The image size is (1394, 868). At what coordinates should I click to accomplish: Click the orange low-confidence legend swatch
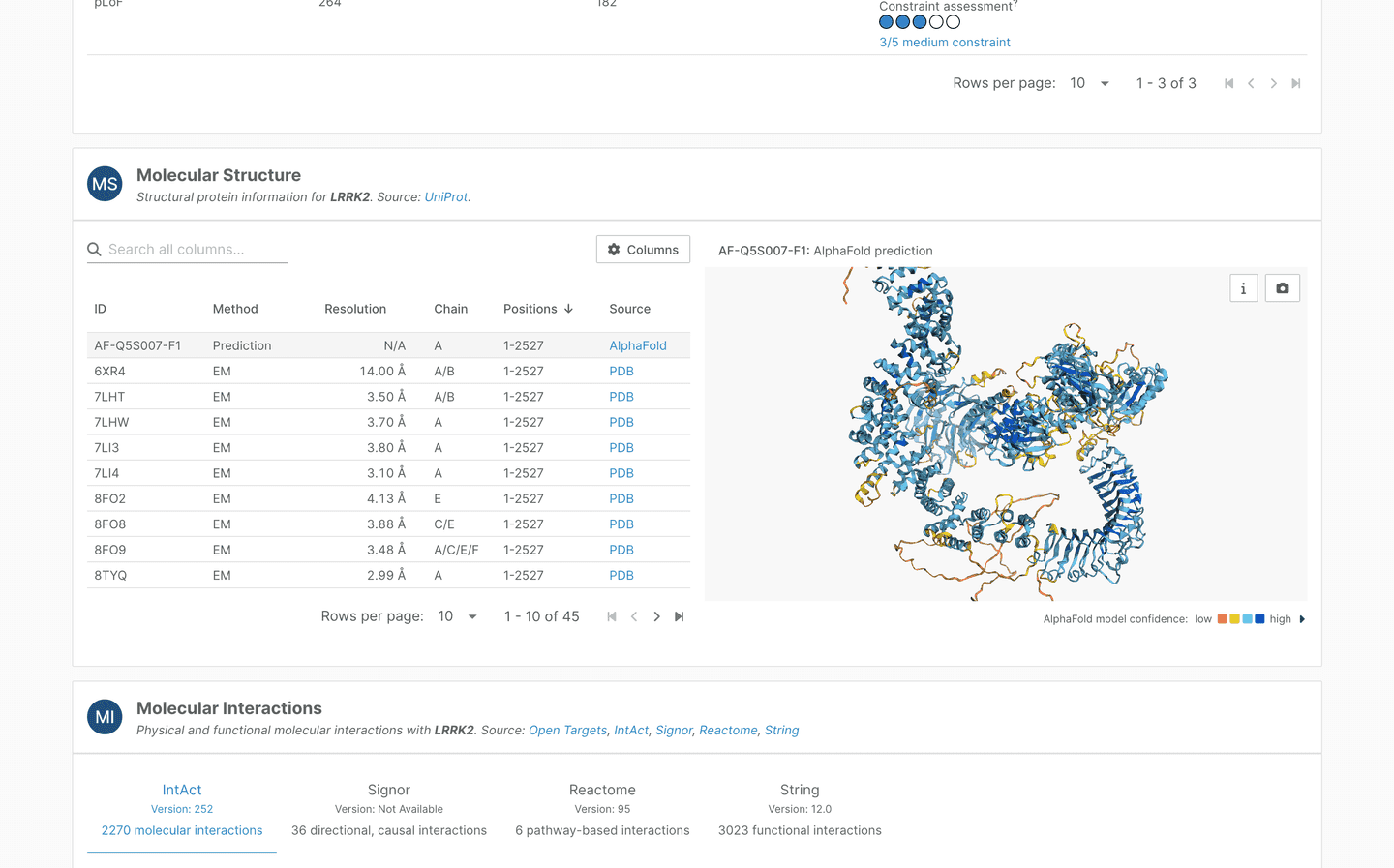pyautogui.click(x=1223, y=619)
